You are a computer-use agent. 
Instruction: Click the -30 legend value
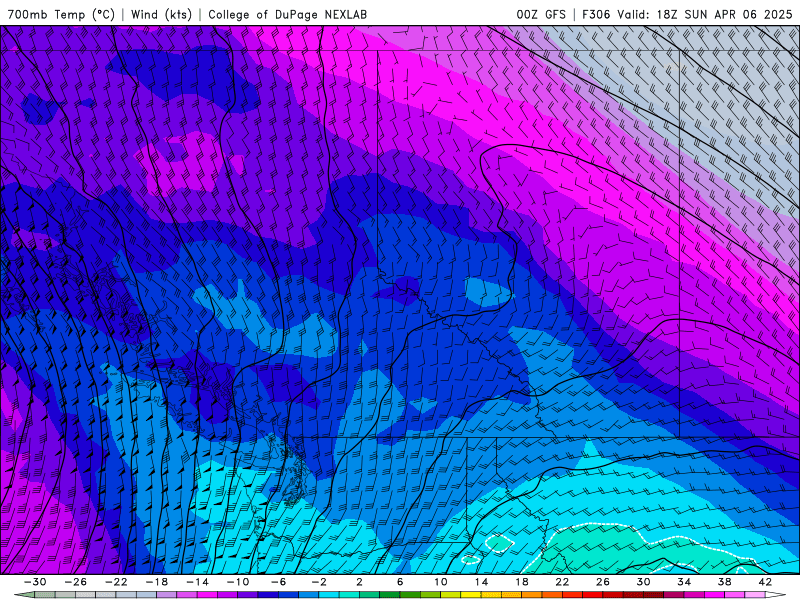[35, 582]
